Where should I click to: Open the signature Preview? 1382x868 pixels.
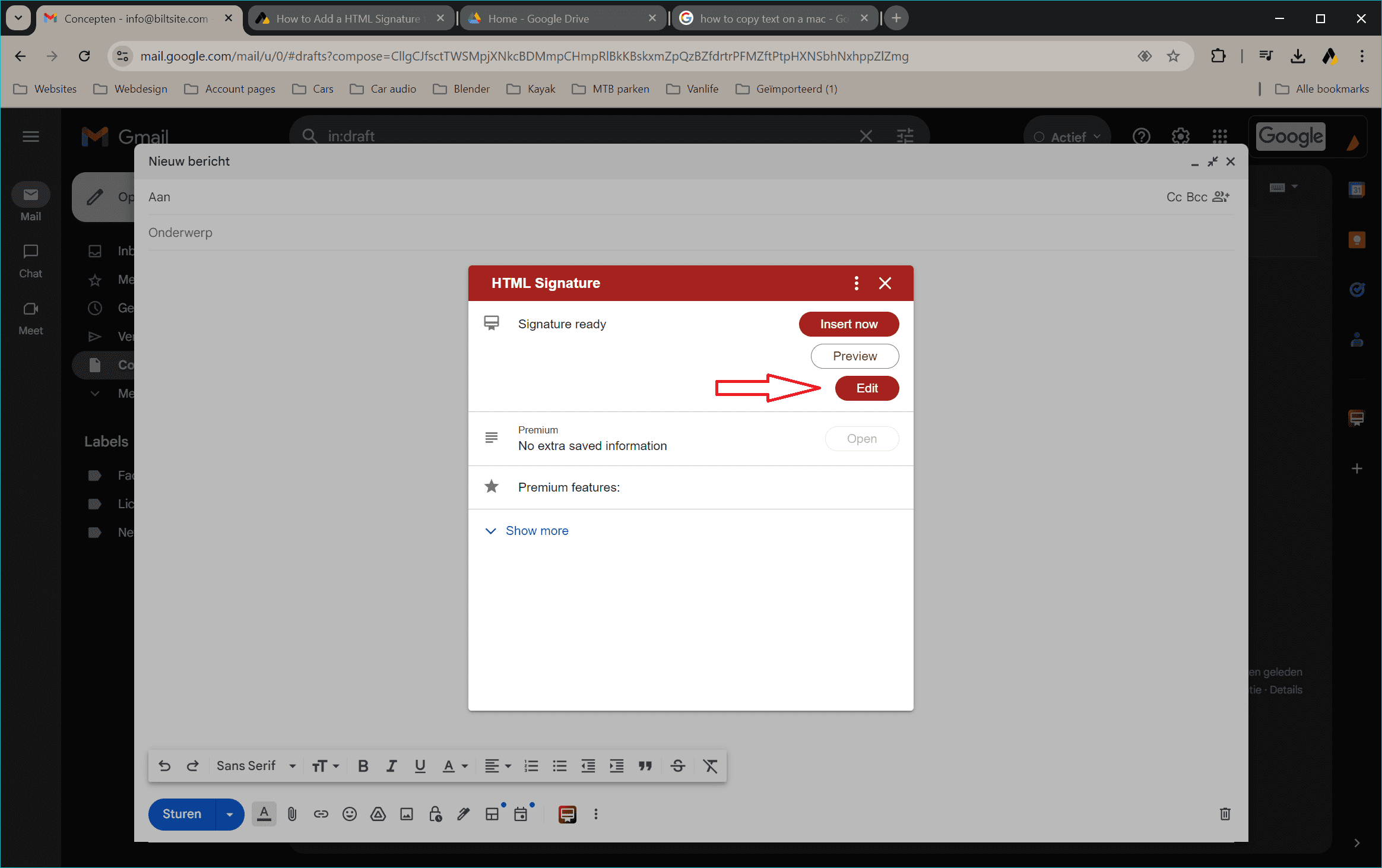pos(854,356)
